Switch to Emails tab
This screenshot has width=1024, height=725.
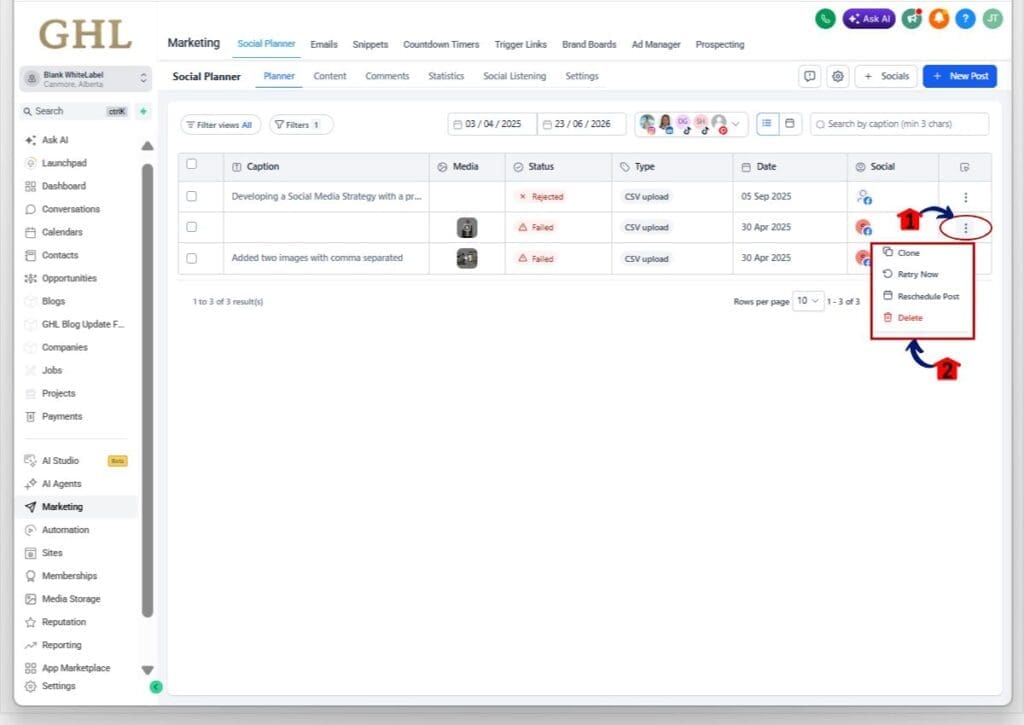[324, 44]
